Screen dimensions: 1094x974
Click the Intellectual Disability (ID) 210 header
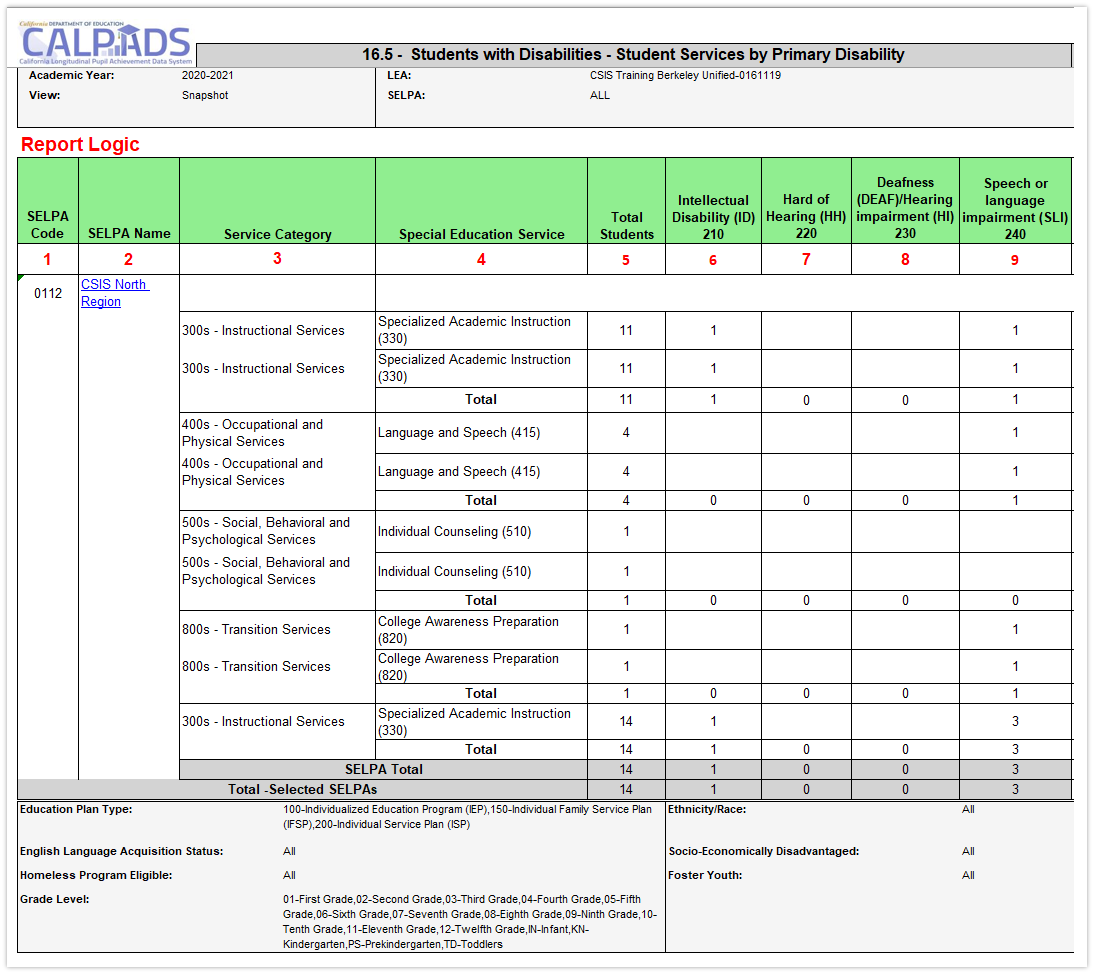713,217
